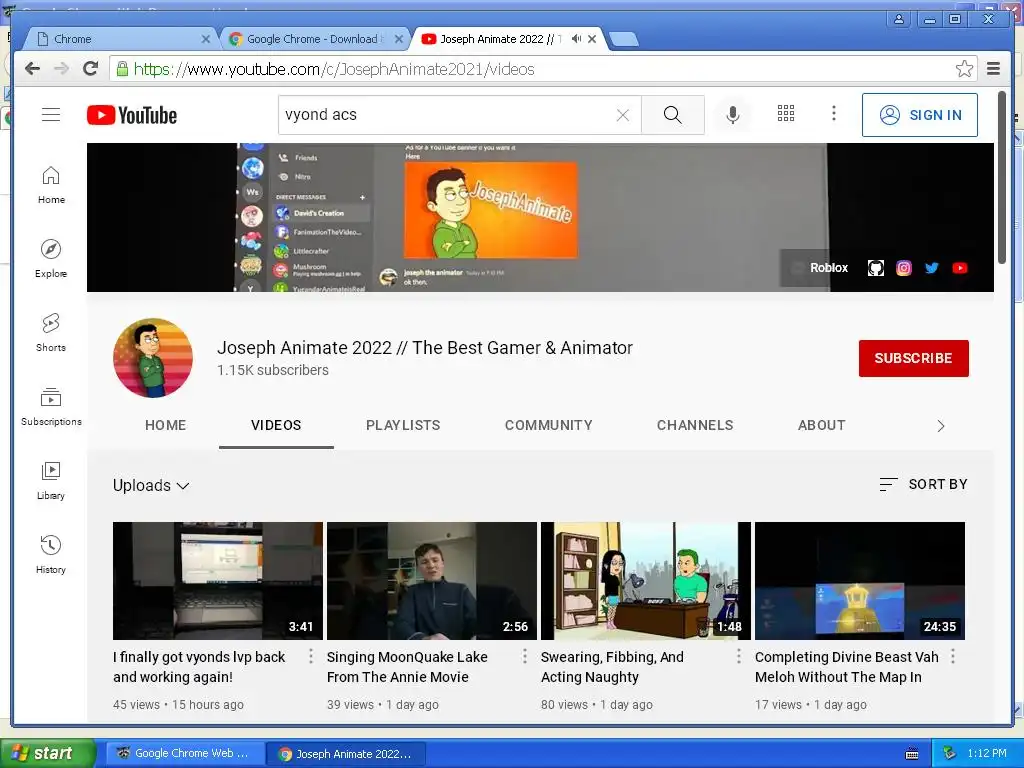The width and height of the screenshot is (1024, 768).
Task: Reload the page
Action: click(x=90, y=69)
